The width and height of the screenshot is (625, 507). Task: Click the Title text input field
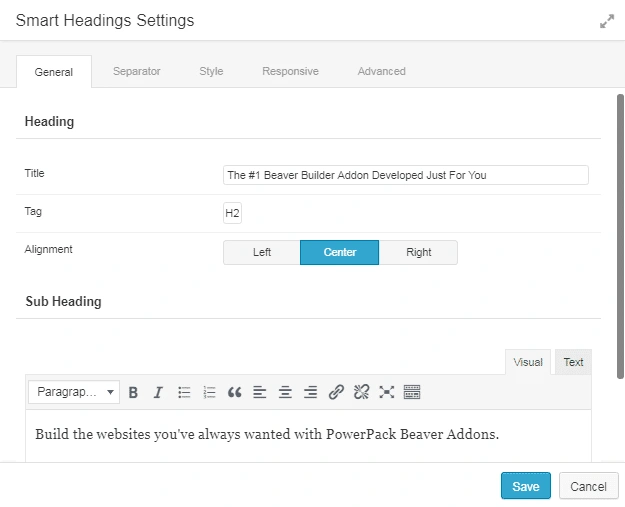coord(405,175)
